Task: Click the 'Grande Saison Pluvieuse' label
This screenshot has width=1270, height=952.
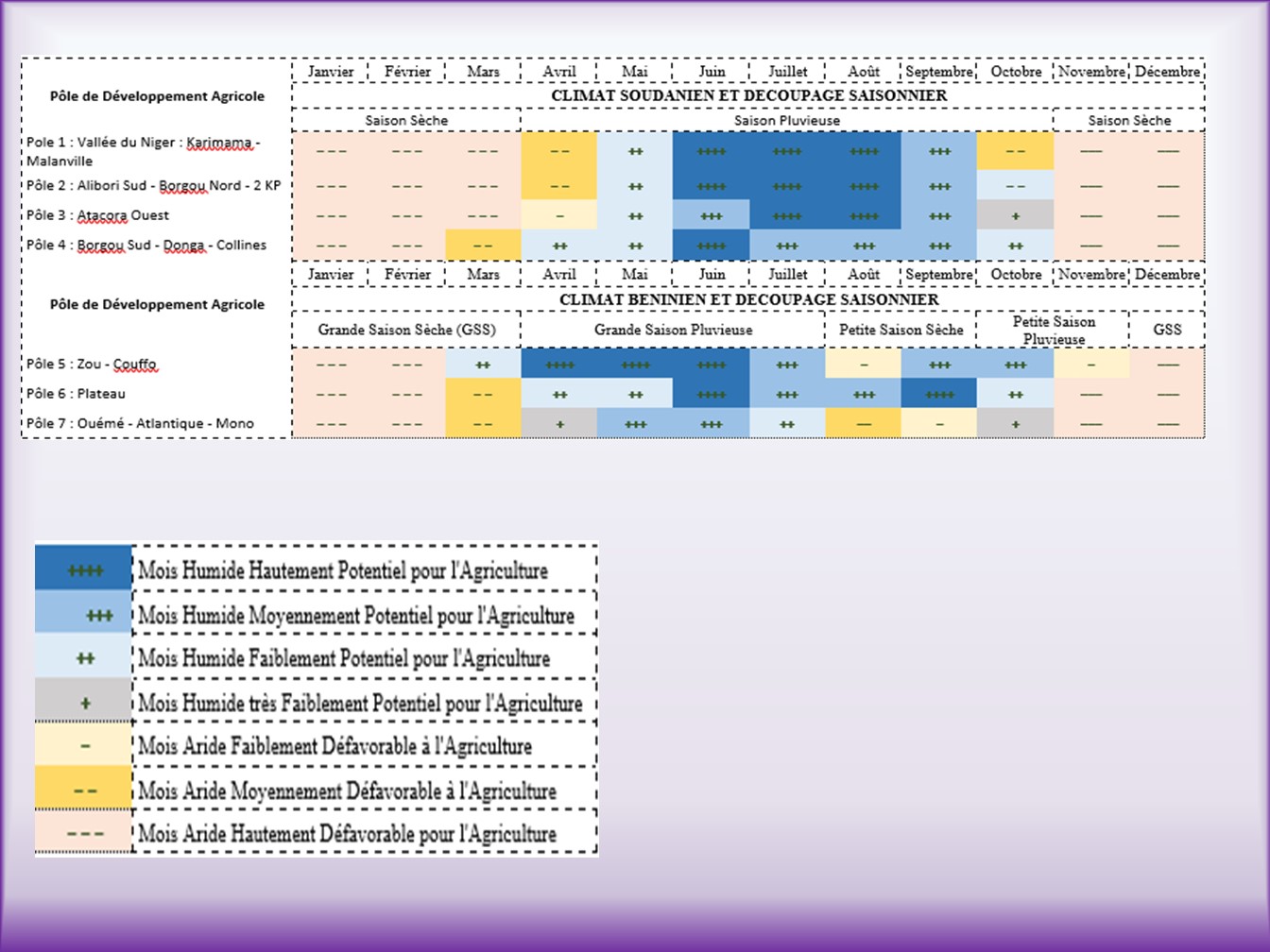Action: tap(673, 330)
